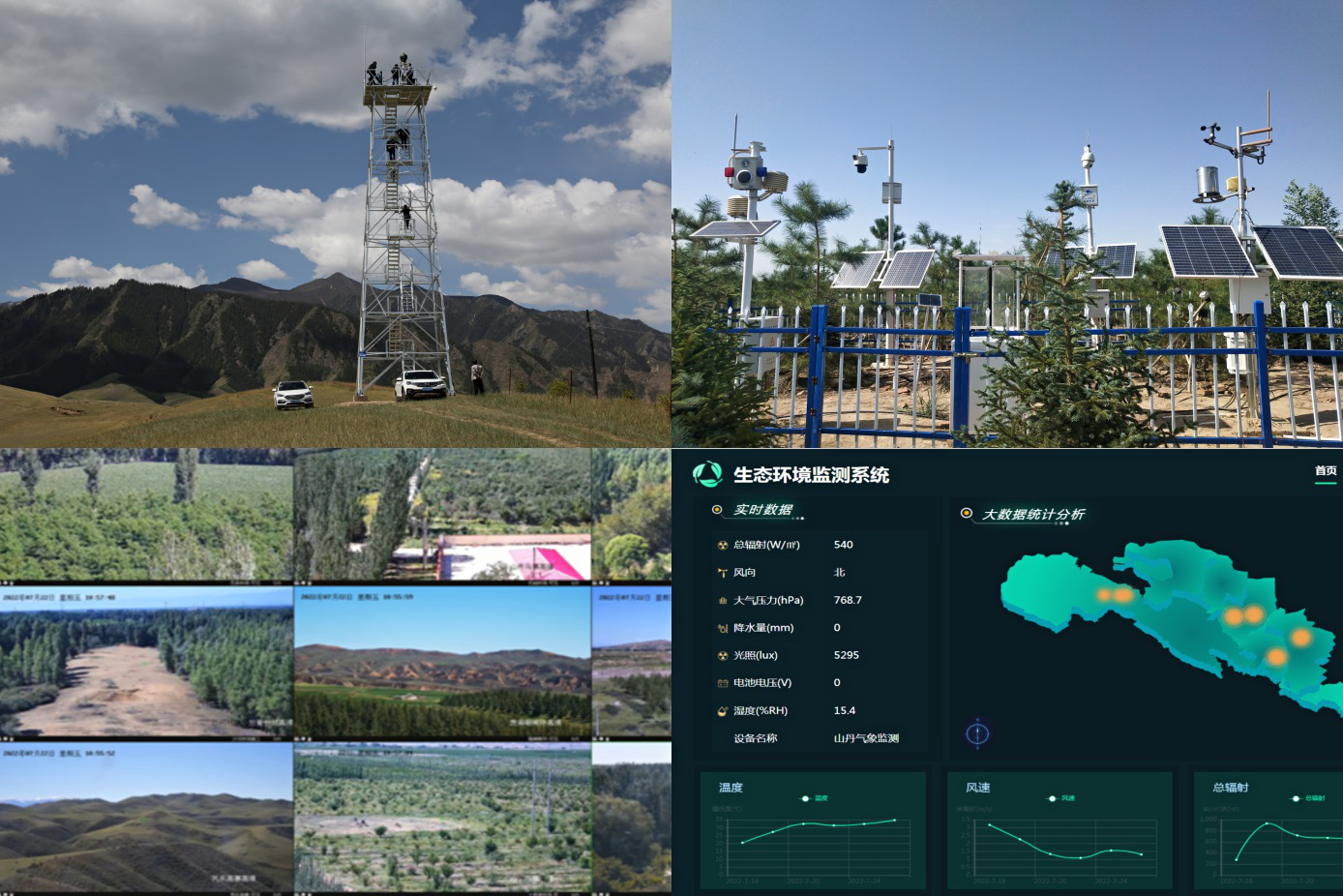Click the illuminance (光照 lux) icon

[x=722, y=656]
